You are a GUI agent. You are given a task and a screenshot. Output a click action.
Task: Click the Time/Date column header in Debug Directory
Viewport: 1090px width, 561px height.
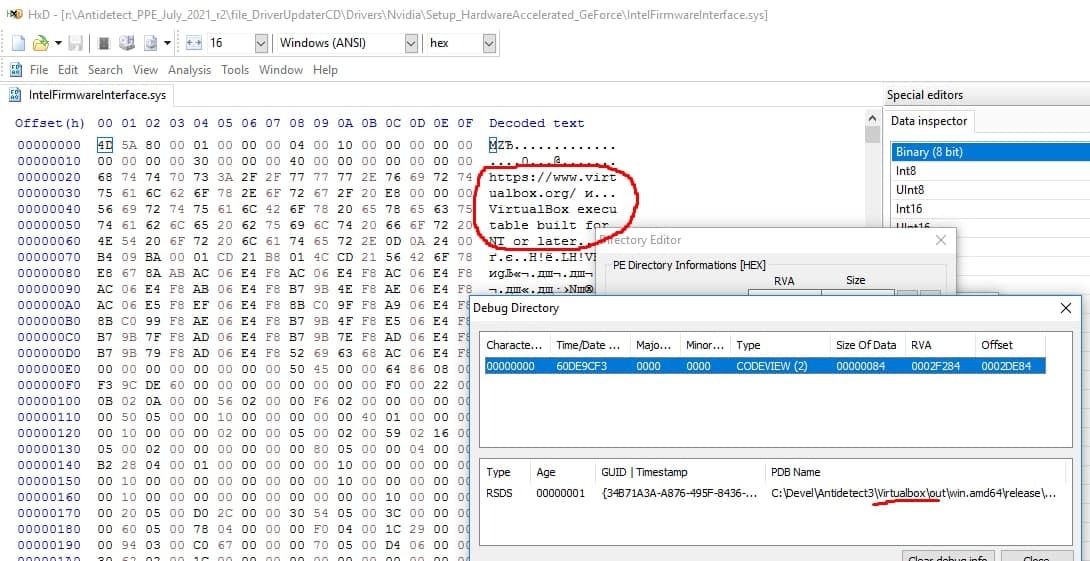[x=589, y=345]
